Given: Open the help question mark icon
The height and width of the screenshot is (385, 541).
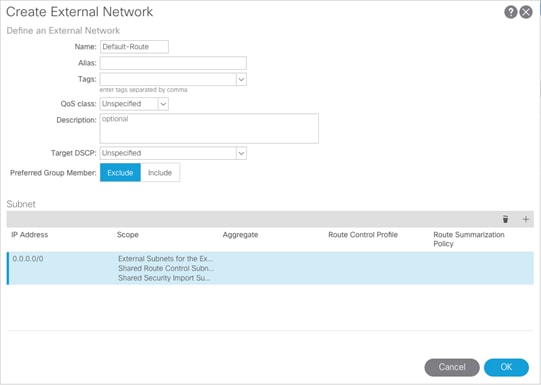Looking at the screenshot, I should (x=510, y=12).
